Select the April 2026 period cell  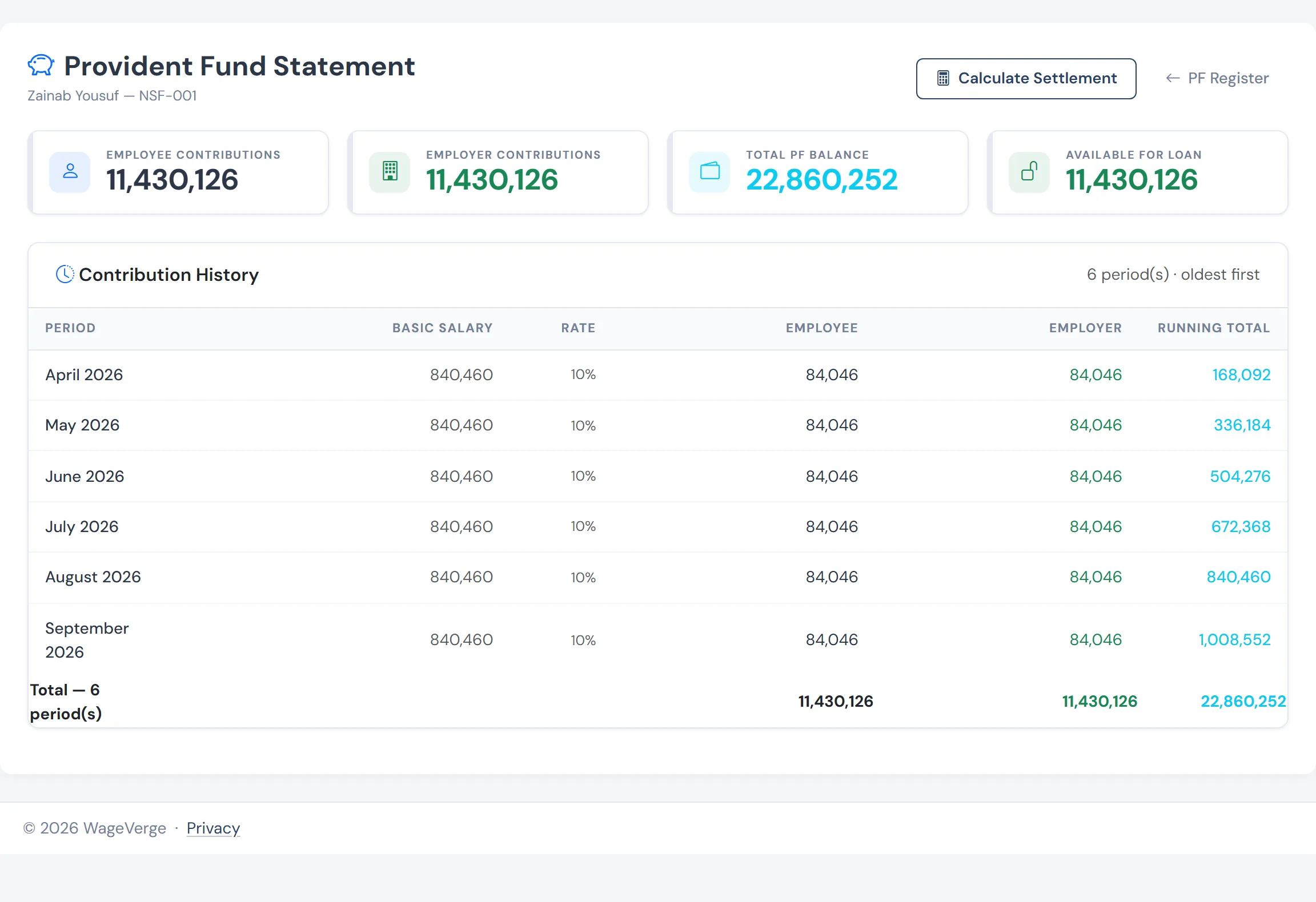[x=84, y=375]
